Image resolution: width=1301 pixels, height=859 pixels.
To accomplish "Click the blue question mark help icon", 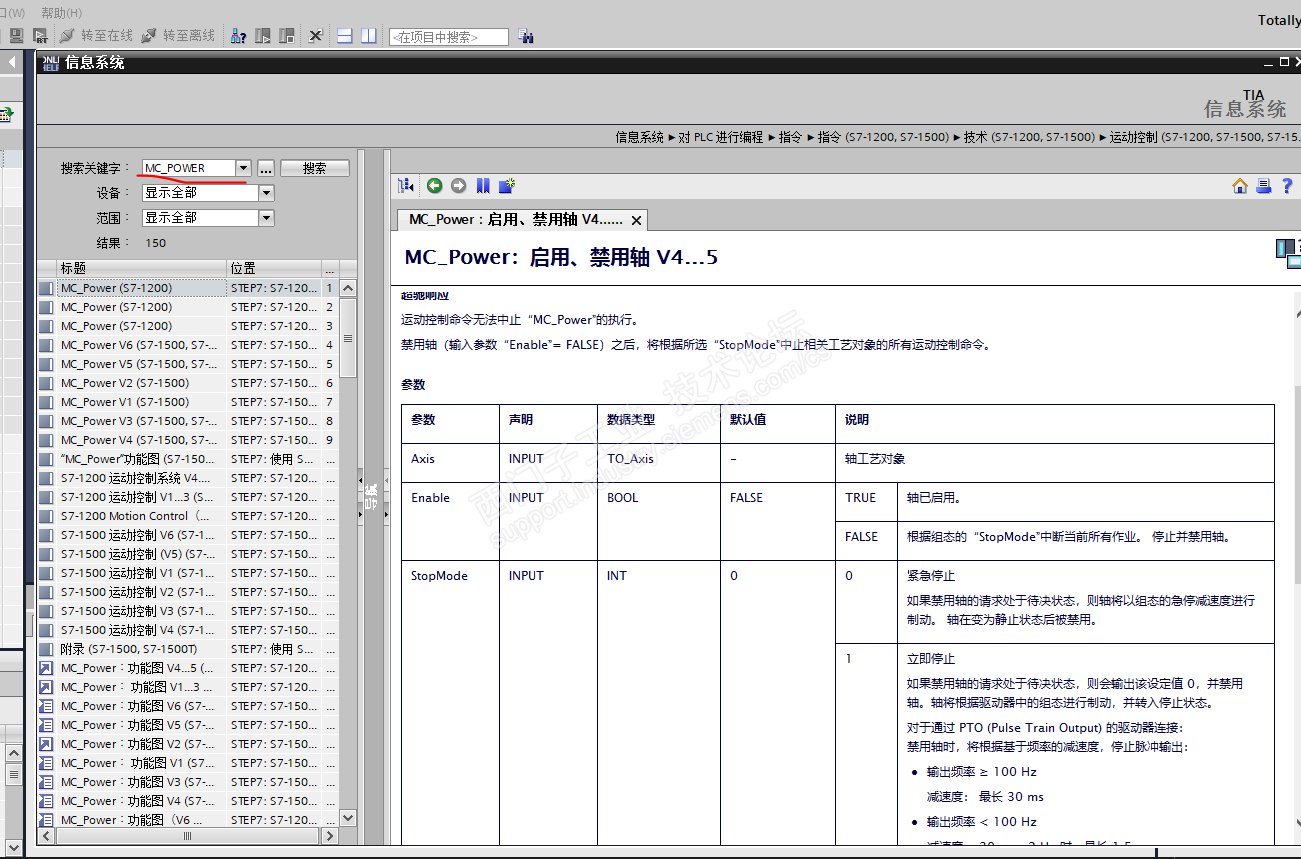I will [1287, 185].
